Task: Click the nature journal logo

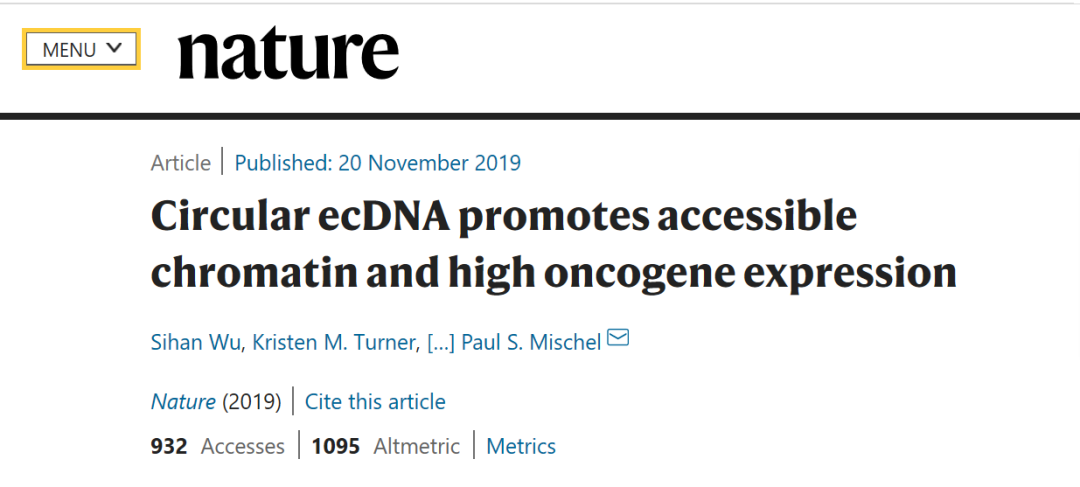Action: click(289, 53)
